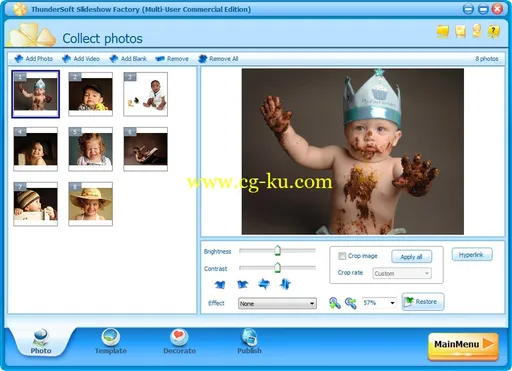Click the Add Video toolbar icon
The height and width of the screenshot is (371, 512).
coord(66,59)
